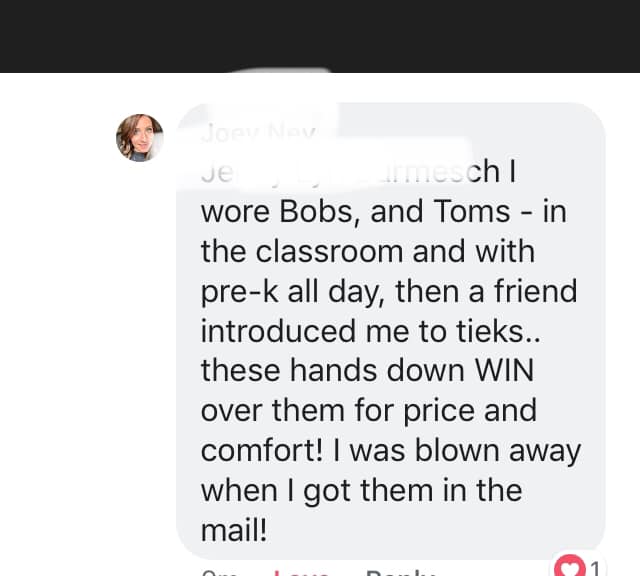Tap the Love button under the comment
The image size is (640, 576).
coord(301,572)
